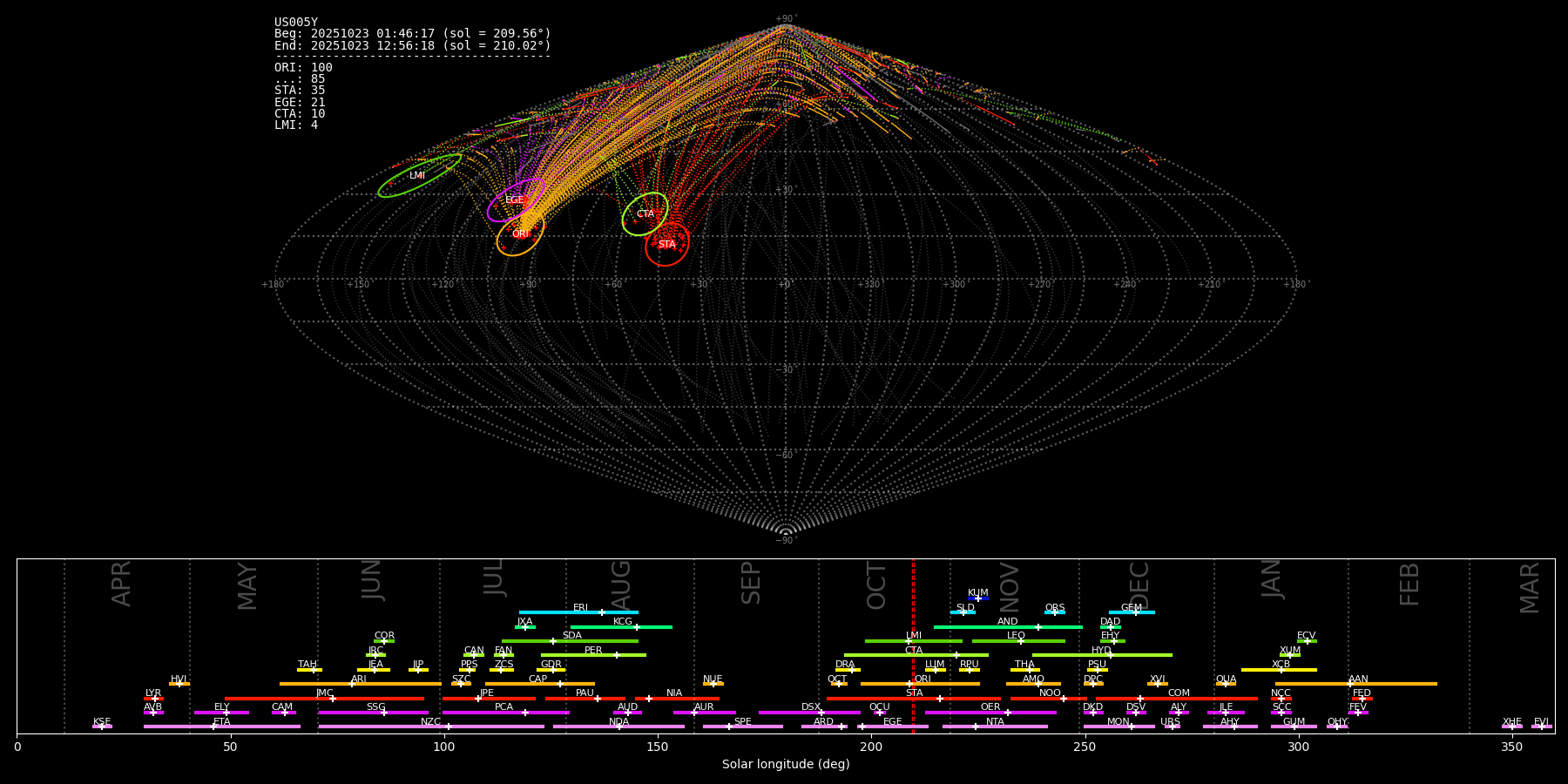Click the legend entry ORI: 100
This screenshot has width=1568, height=784.
pos(303,68)
